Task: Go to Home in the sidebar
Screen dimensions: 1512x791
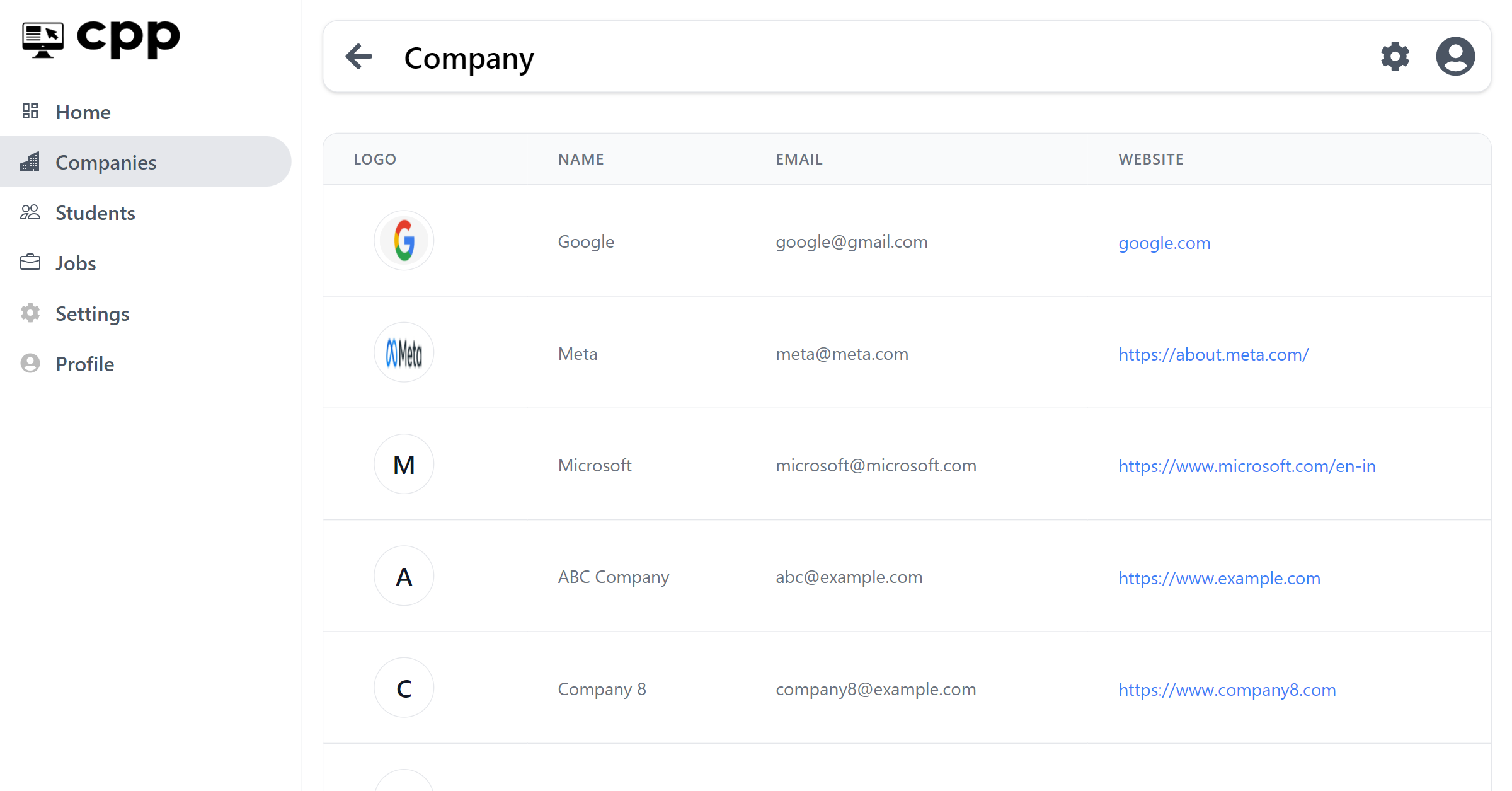Action: click(146, 112)
